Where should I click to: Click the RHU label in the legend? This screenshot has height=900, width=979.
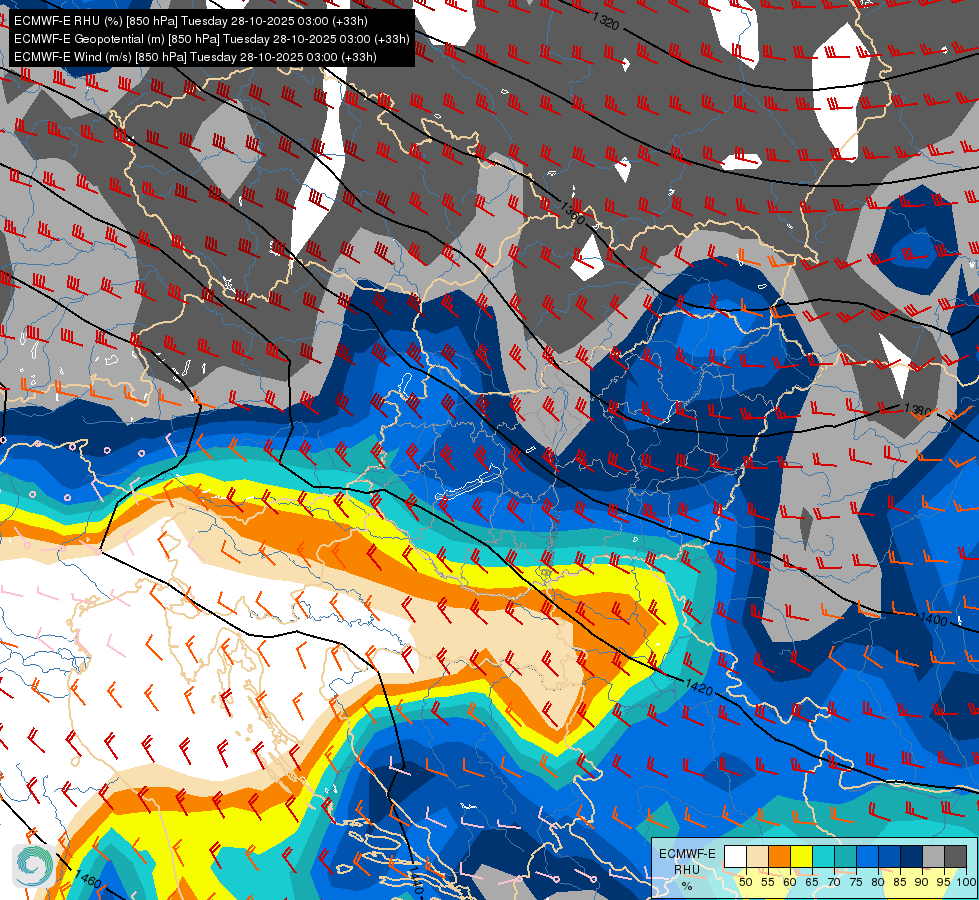point(687,870)
